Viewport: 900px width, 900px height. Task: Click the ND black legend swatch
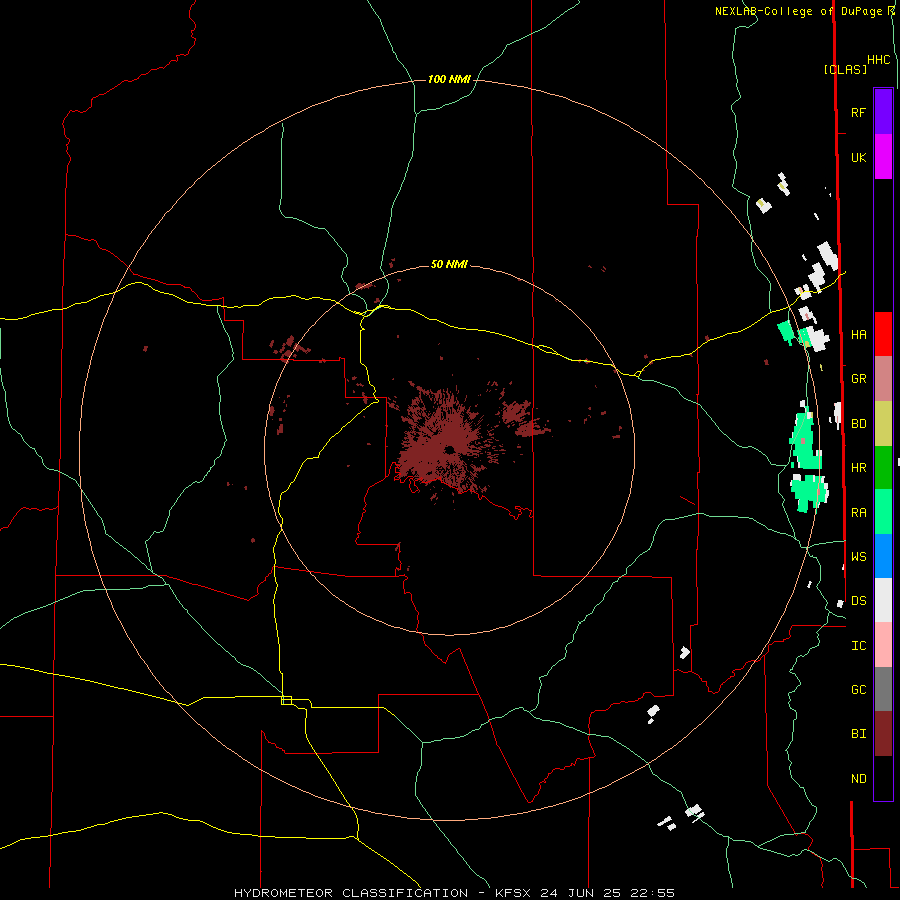(x=883, y=778)
